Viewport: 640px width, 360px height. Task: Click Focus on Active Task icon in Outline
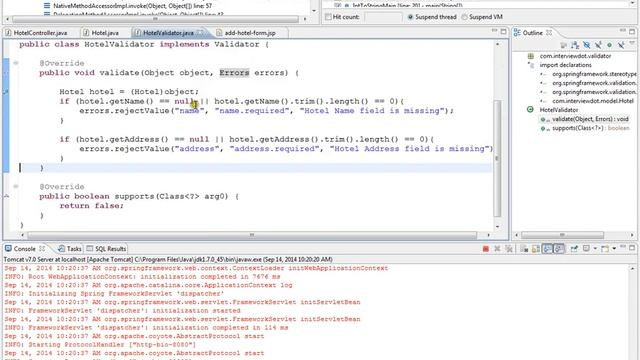(x=564, y=45)
